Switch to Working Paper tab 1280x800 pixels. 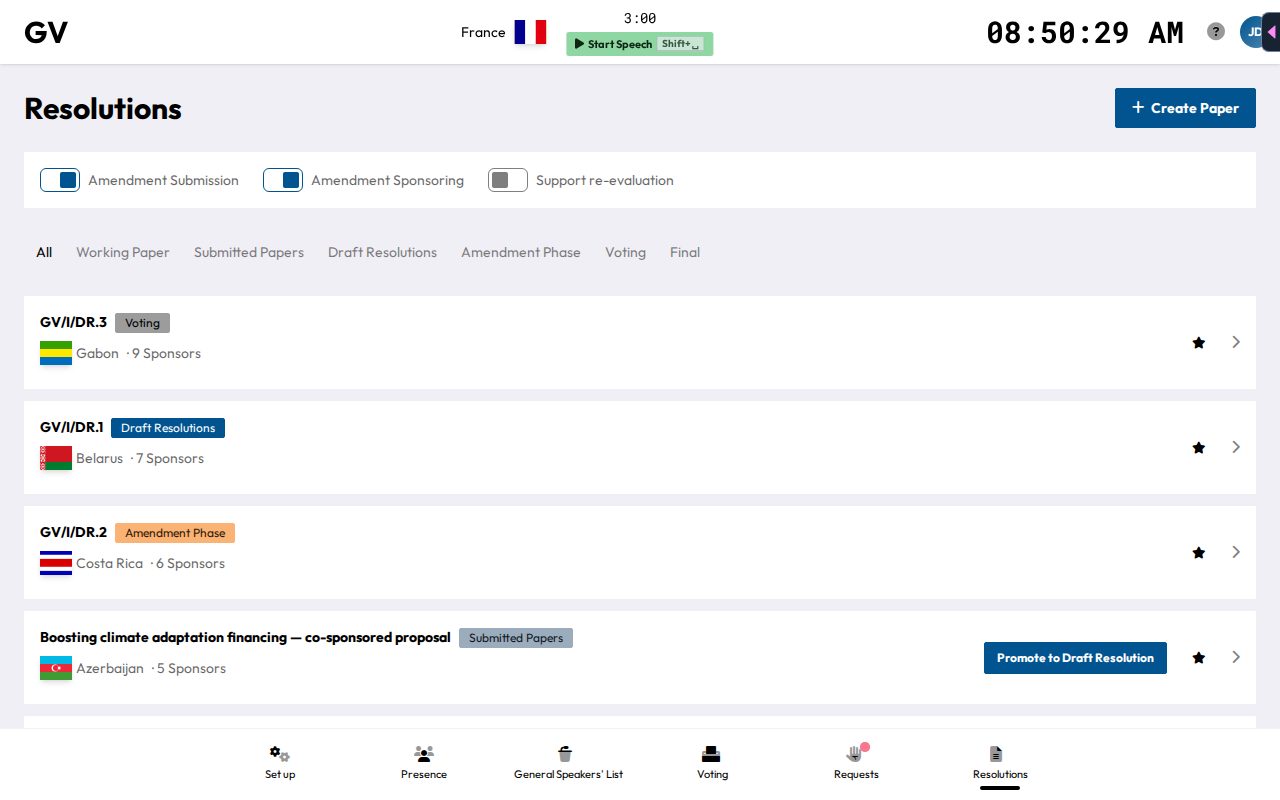(x=123, y=252)
